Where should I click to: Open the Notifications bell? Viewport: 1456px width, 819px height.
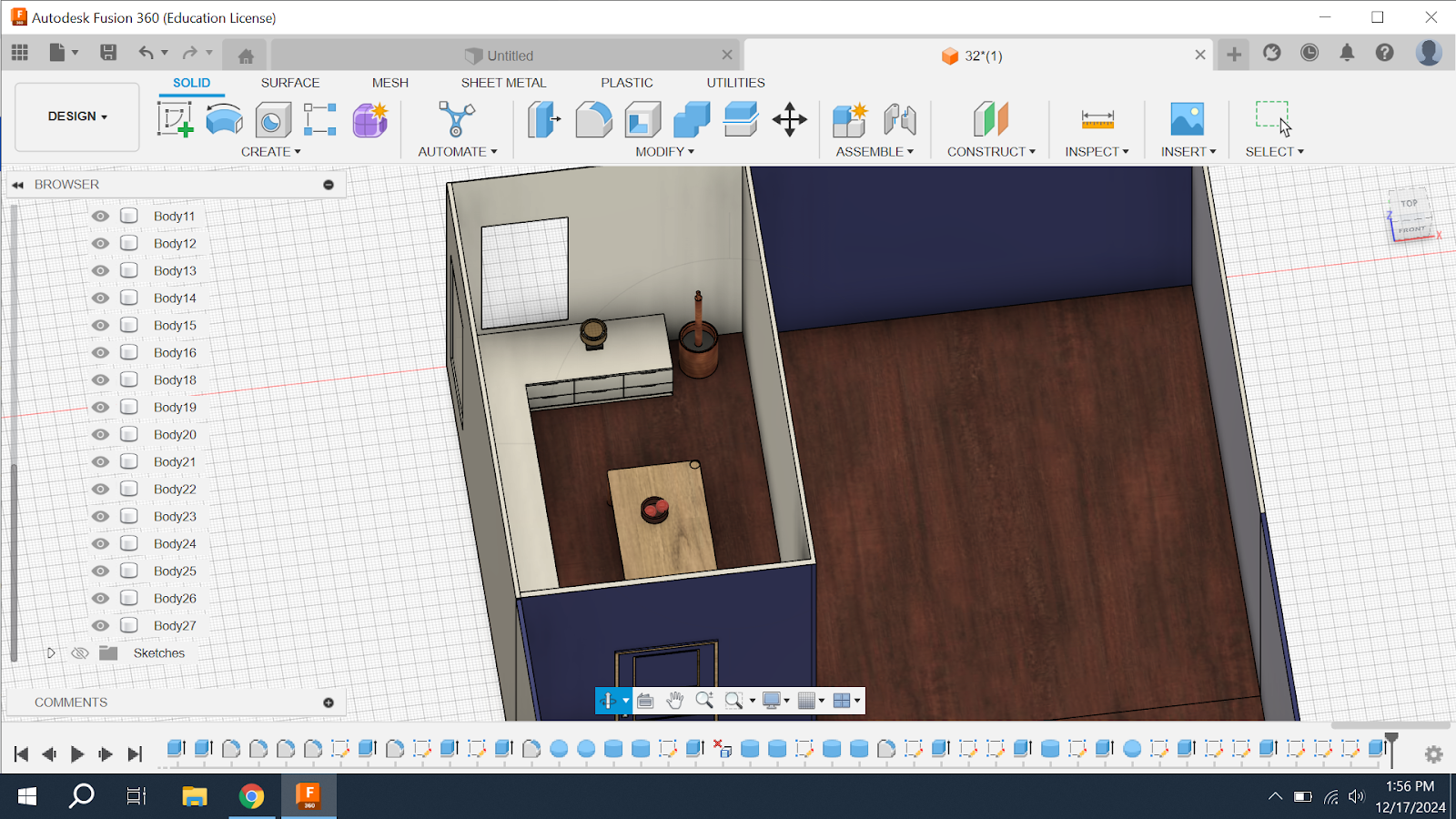click(1347, 53)
